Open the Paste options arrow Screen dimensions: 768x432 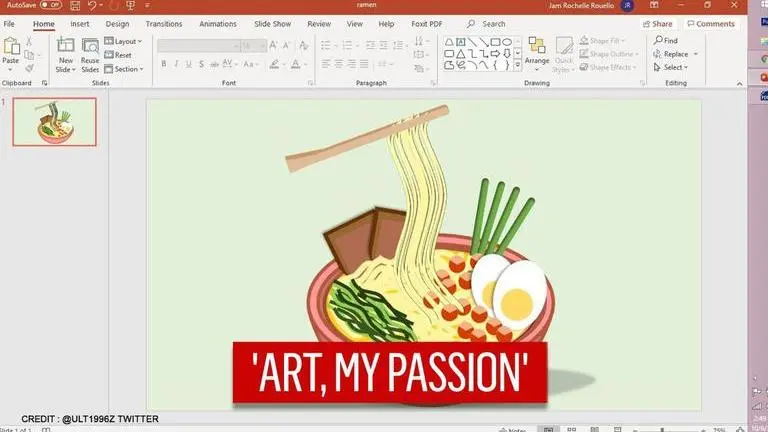[x=10, y=70]
